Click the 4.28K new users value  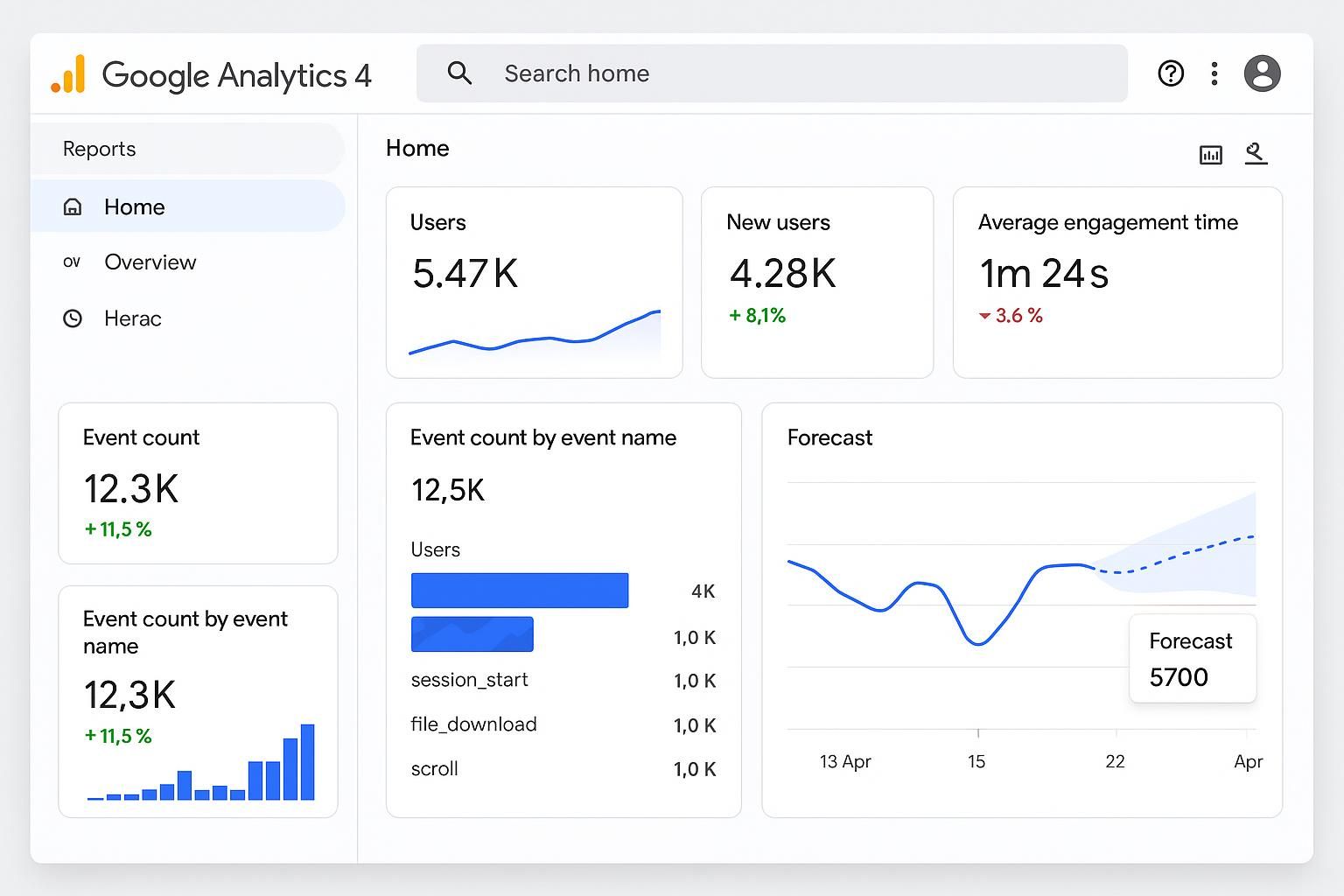(782, 274)
